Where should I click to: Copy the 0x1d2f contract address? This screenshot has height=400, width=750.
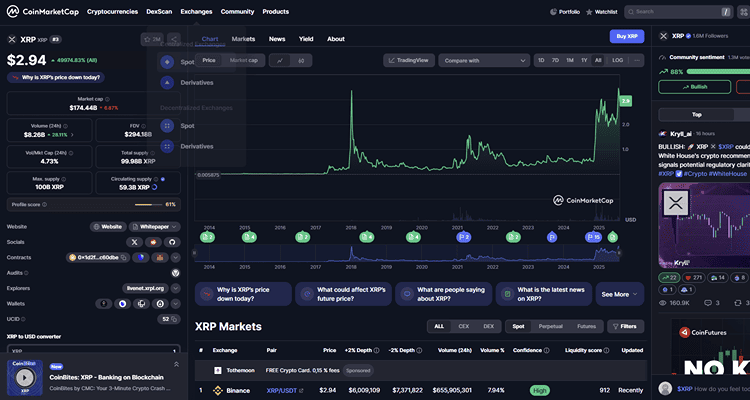click(x=123, y=257)
